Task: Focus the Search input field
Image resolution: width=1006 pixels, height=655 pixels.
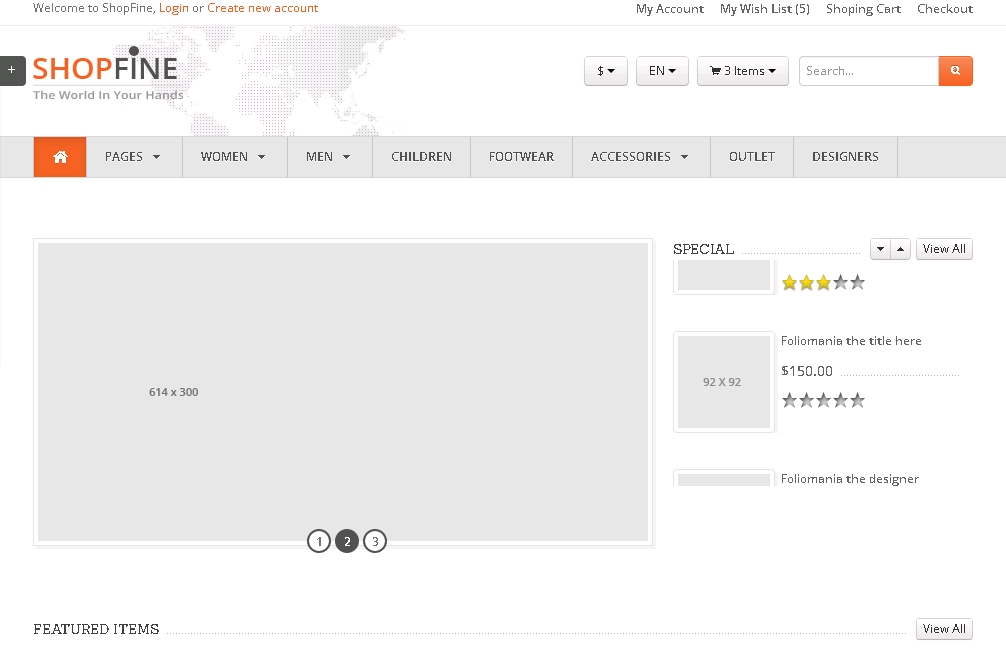Action: click(x=868, y=71)
